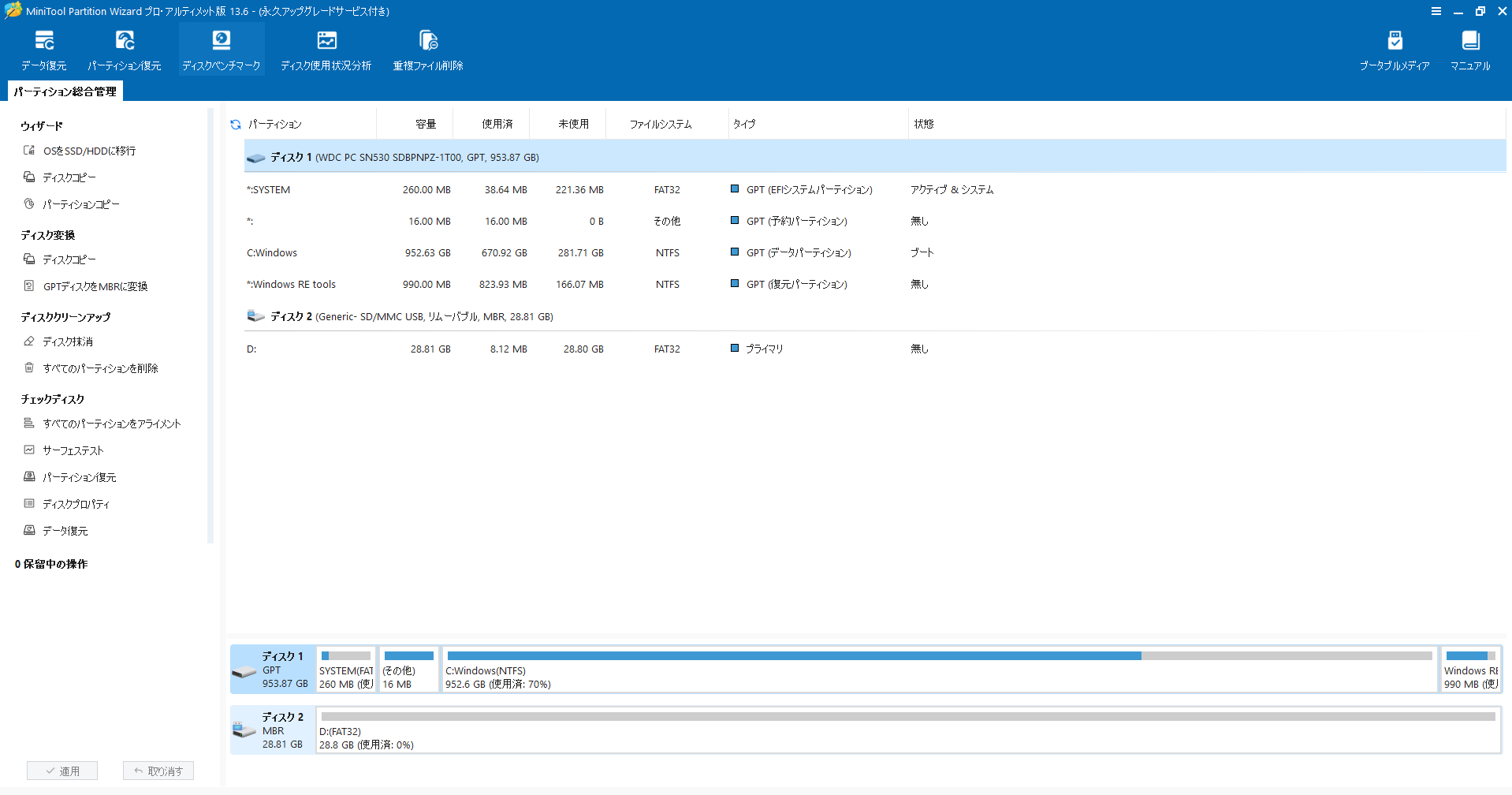Image resolution: width=1512 pixels, height=795 pixels.
Task: Click the 適用 button
Action: coord(62,771)
